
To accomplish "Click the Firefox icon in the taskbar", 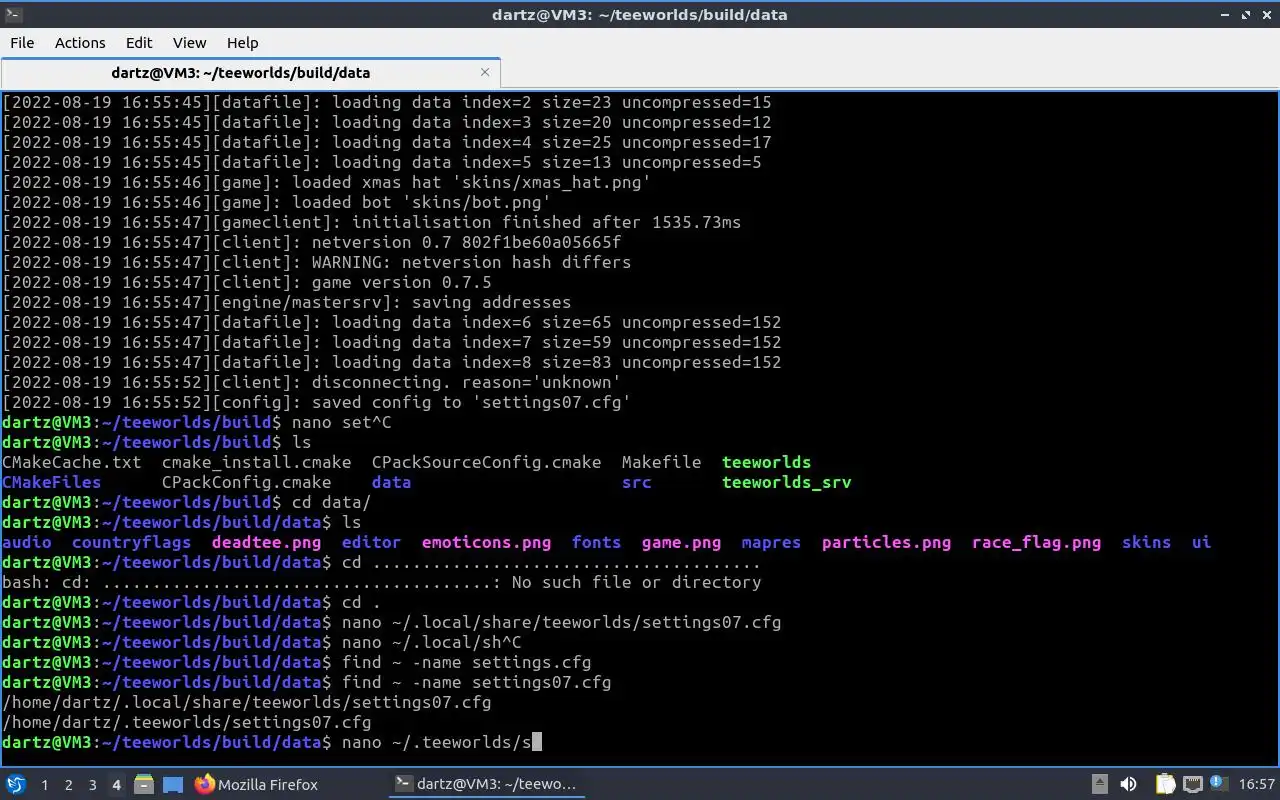I will coord(205,784).
